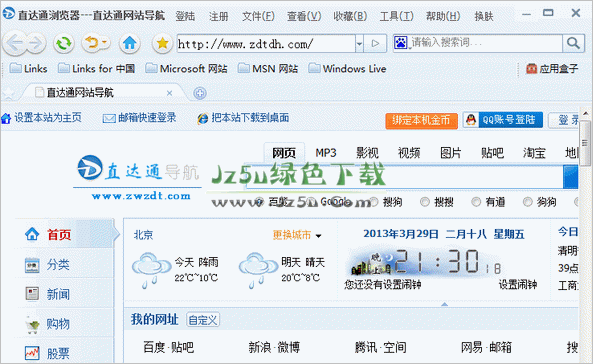Image resolution: width=593 pixels, height=364 pixels.
Task: Open a new tab with plus icon
Action: pos(200,93)
